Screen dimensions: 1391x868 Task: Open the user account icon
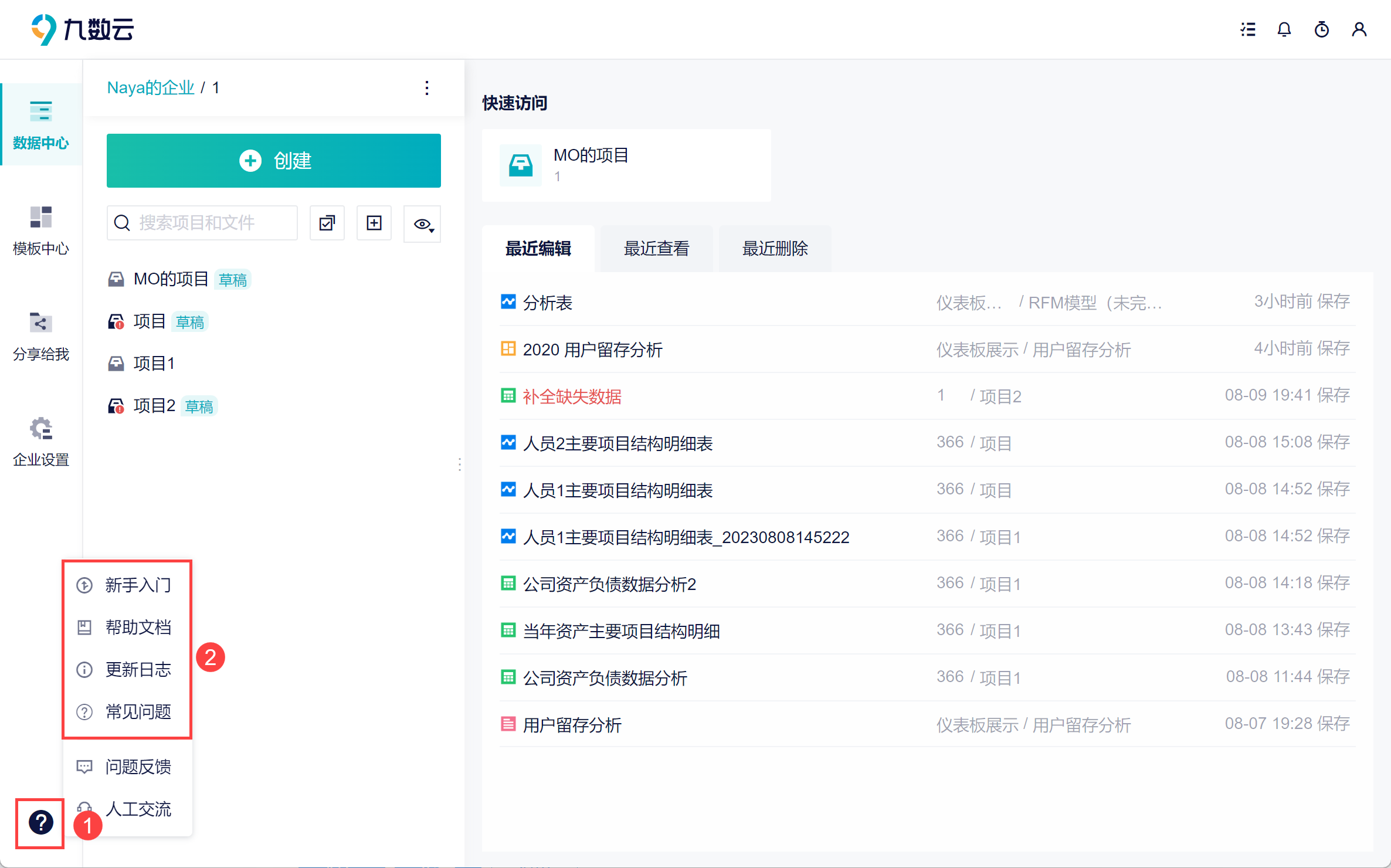tap(1359, 29)
